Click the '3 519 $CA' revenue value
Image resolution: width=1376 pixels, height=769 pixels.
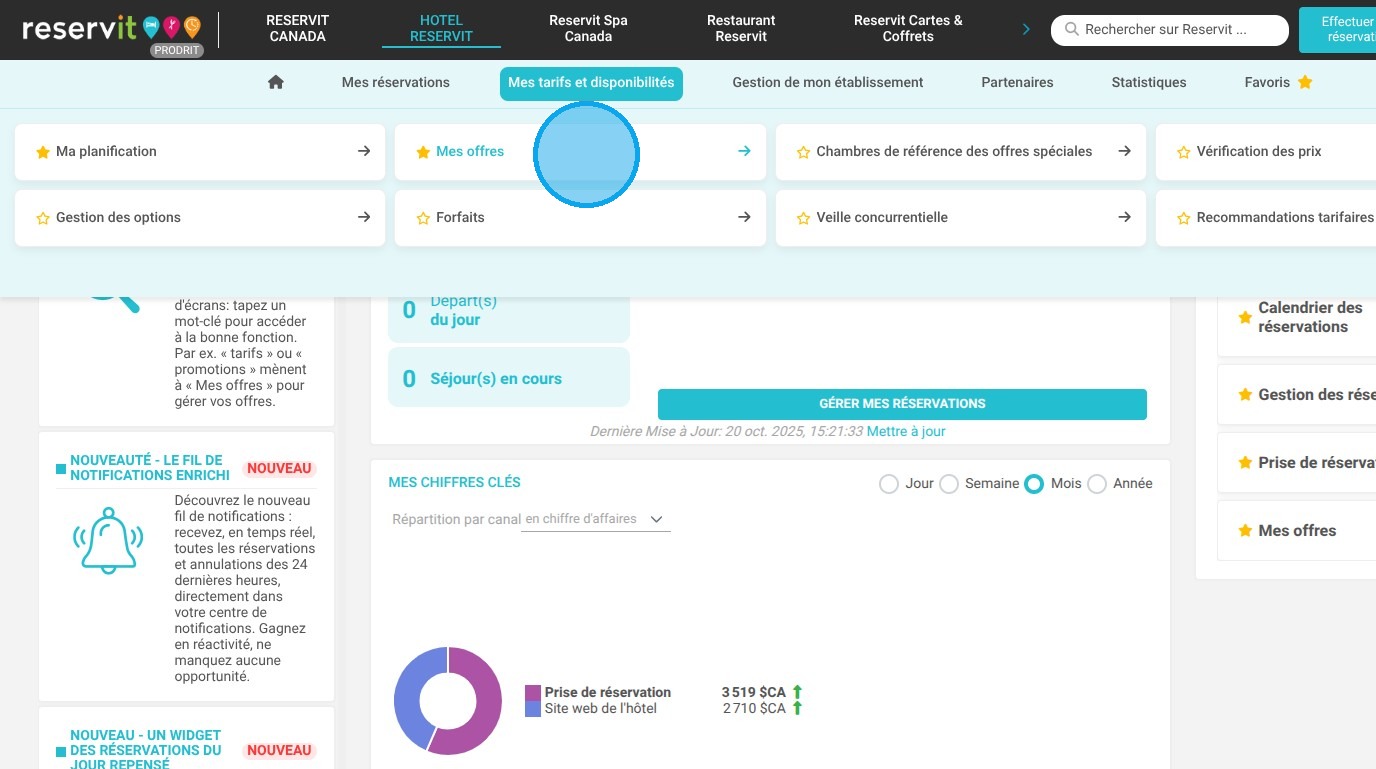coord(754,693)
